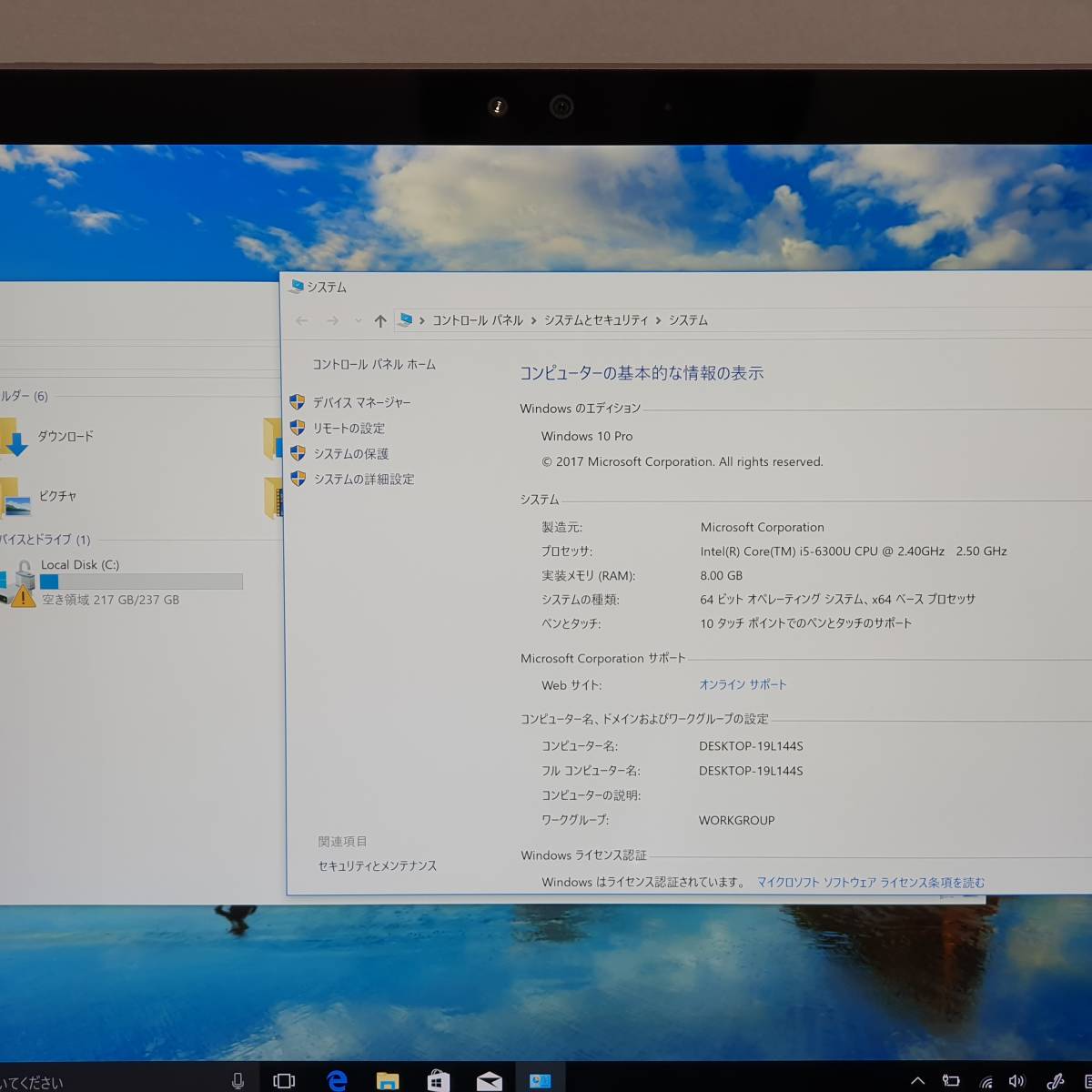Click the System window title icon
Image resolution: width=1092 pixels, height=1092 pixels.
[x=296, y=287]
